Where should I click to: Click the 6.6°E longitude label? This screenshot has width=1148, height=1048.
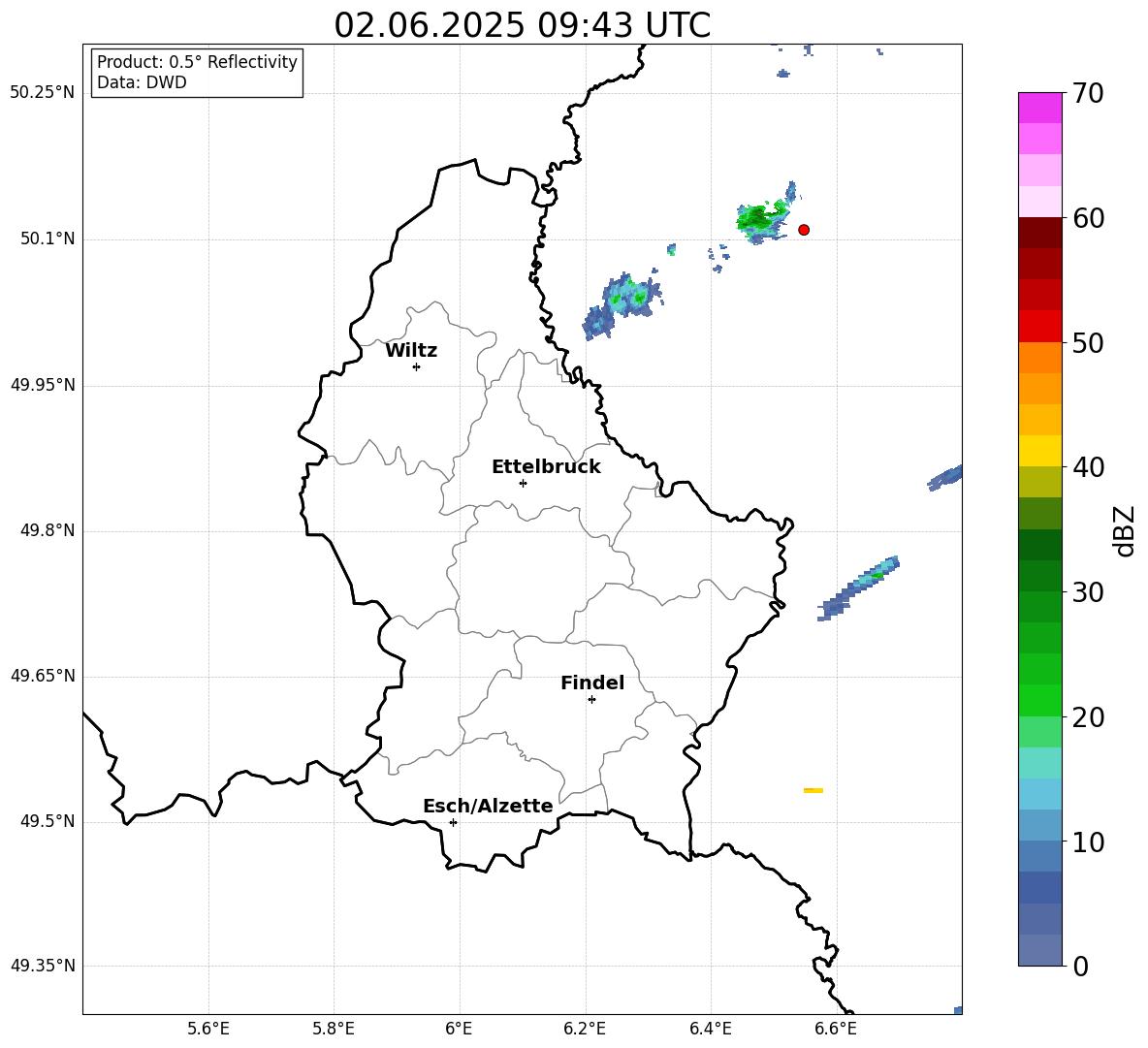(x=836, y=1029)
